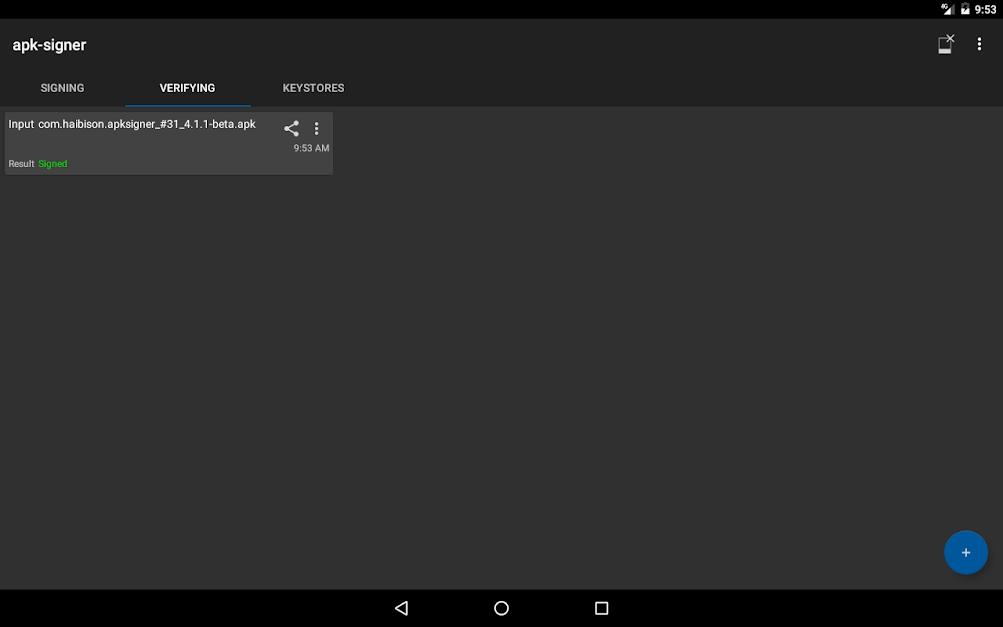This screenshot has width=1003, height=627.
Task: Tap the 4G signal strength icon
Action: [946, 9]
